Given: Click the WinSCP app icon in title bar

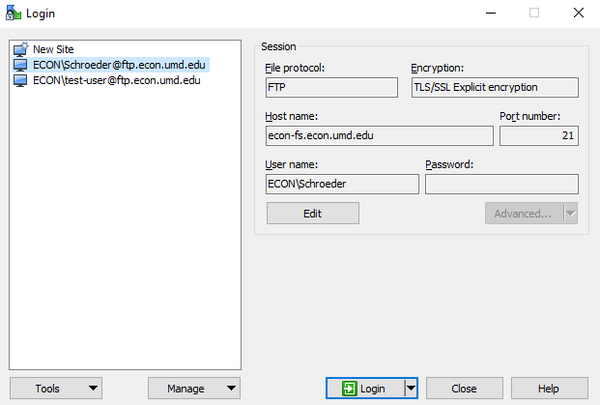Looking at the screenshot, I should (13, 13).
